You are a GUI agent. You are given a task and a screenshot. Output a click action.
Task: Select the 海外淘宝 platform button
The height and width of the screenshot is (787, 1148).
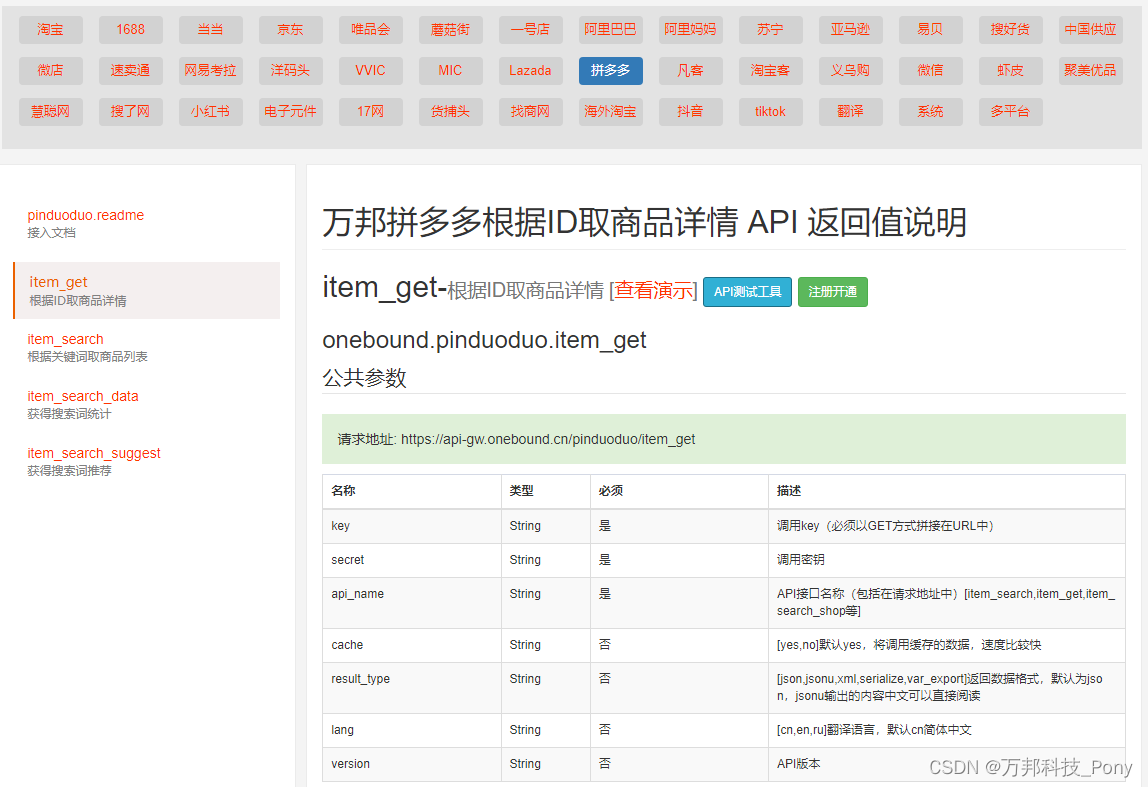coord(611,111)
